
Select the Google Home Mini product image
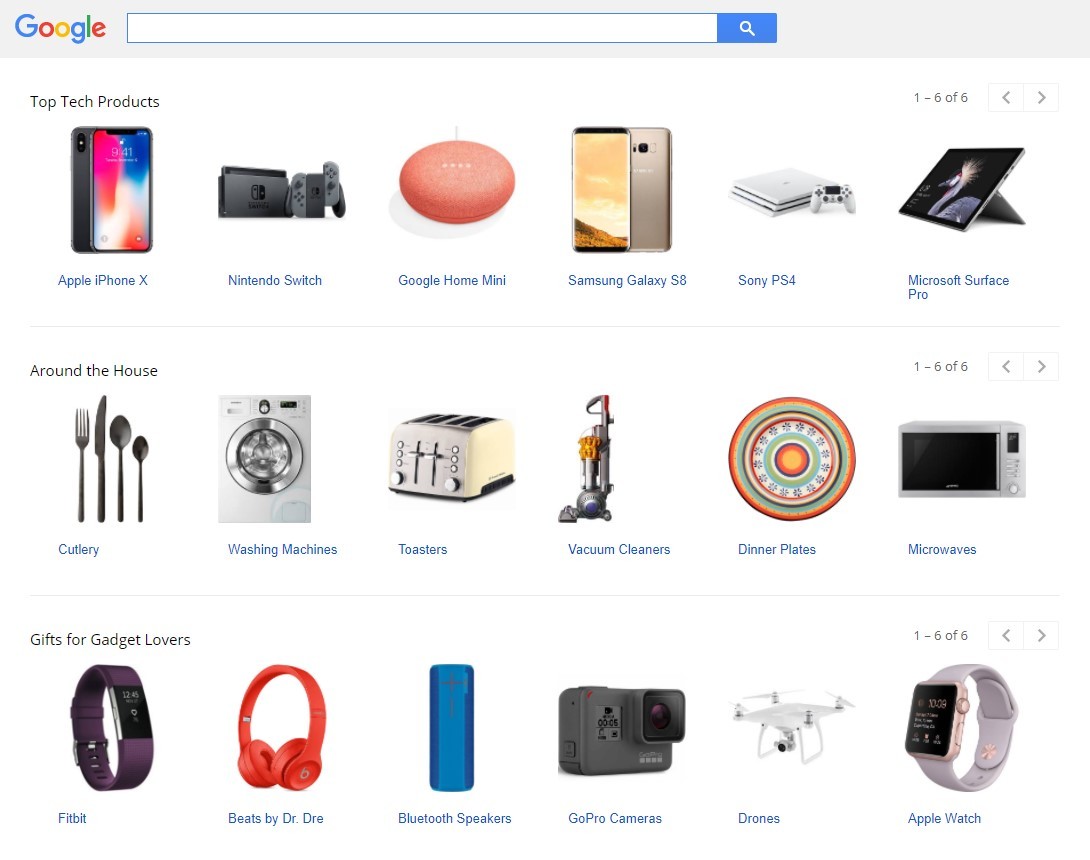(x=452, y=183)
